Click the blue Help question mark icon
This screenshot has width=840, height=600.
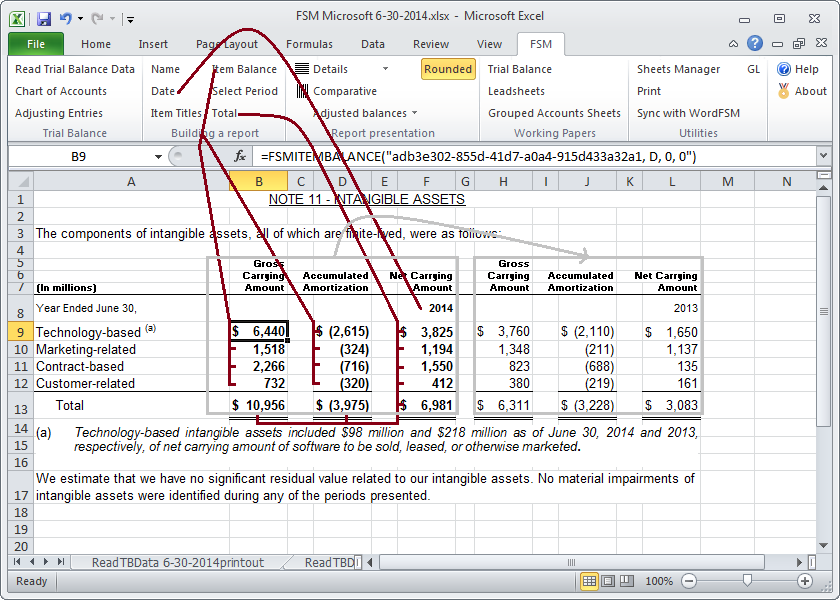[755, 43]
